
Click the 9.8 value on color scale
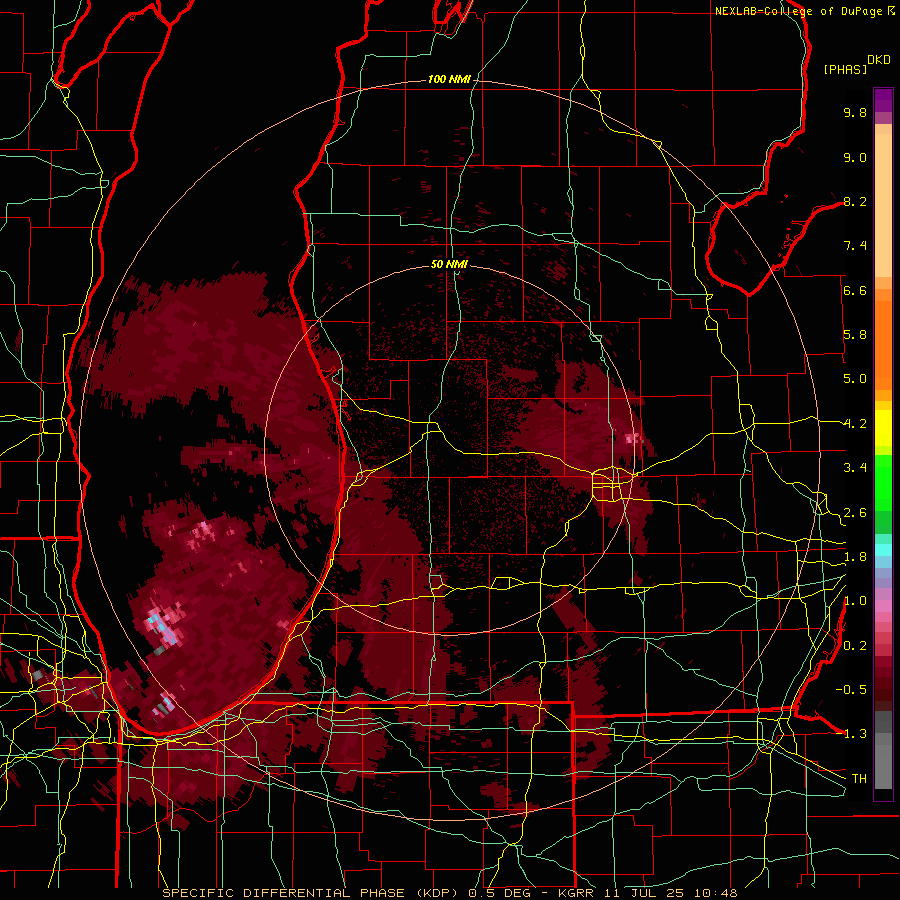click(855, 112)
